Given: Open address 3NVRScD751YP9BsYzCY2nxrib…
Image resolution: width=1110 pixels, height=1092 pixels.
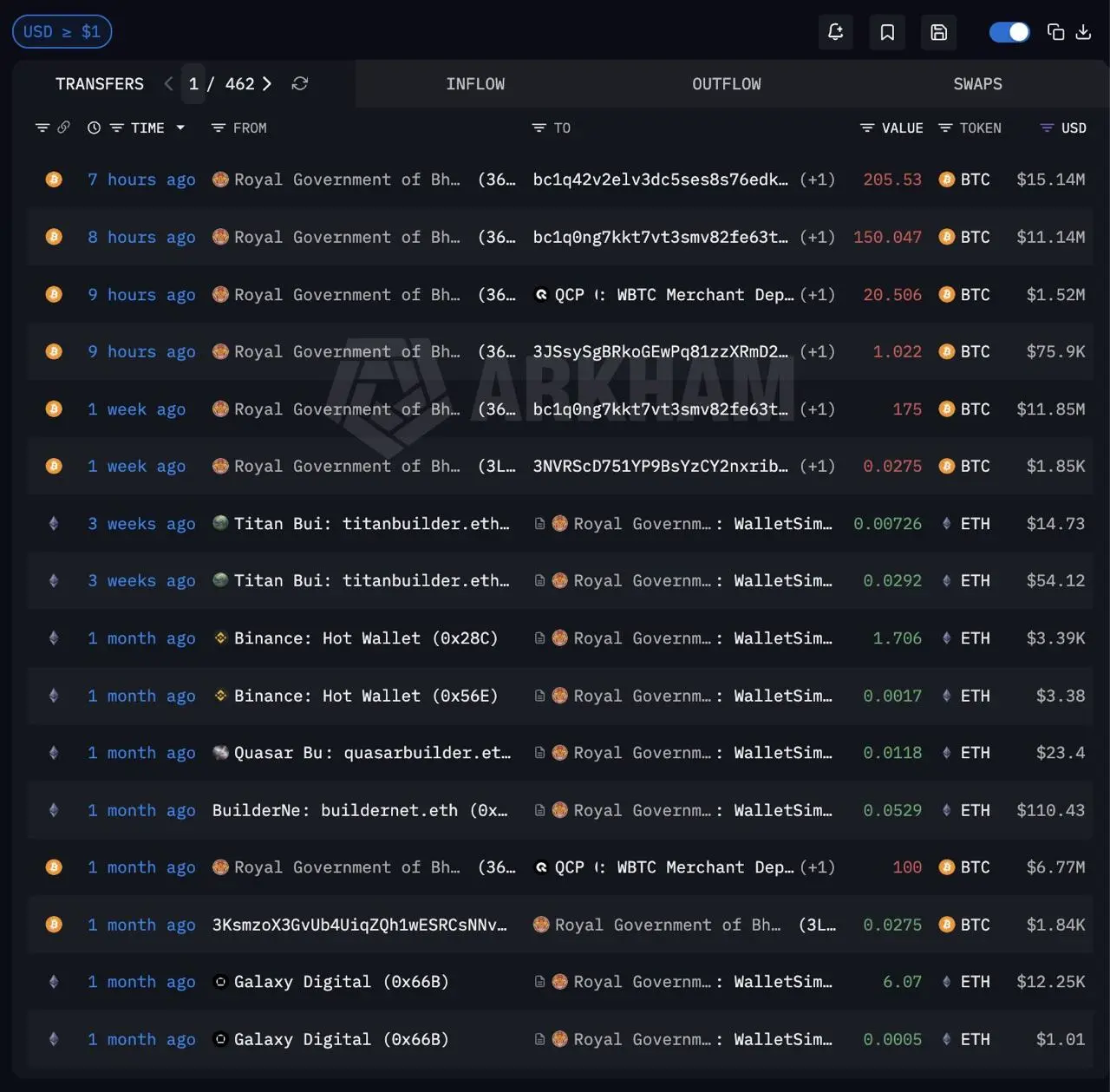Looking at the screenshot, I should 661,466.
